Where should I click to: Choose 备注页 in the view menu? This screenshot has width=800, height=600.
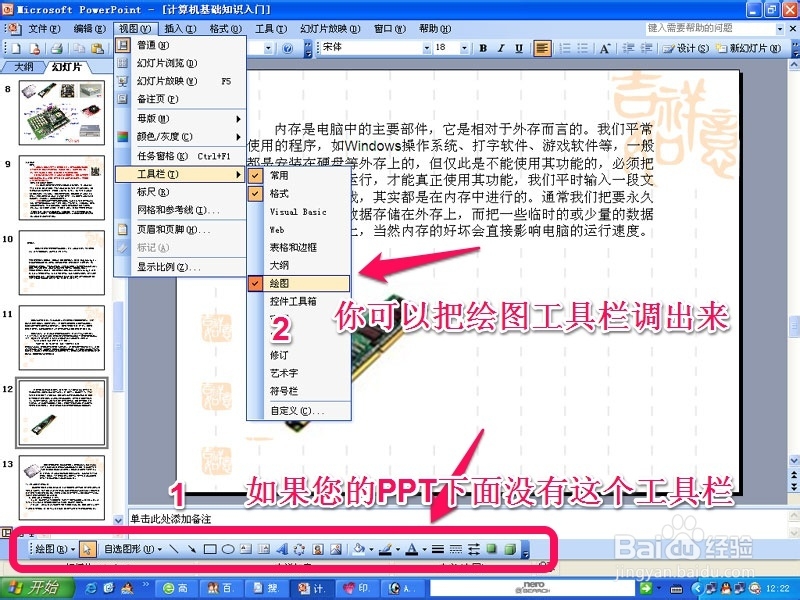click(x=180, y=99)
